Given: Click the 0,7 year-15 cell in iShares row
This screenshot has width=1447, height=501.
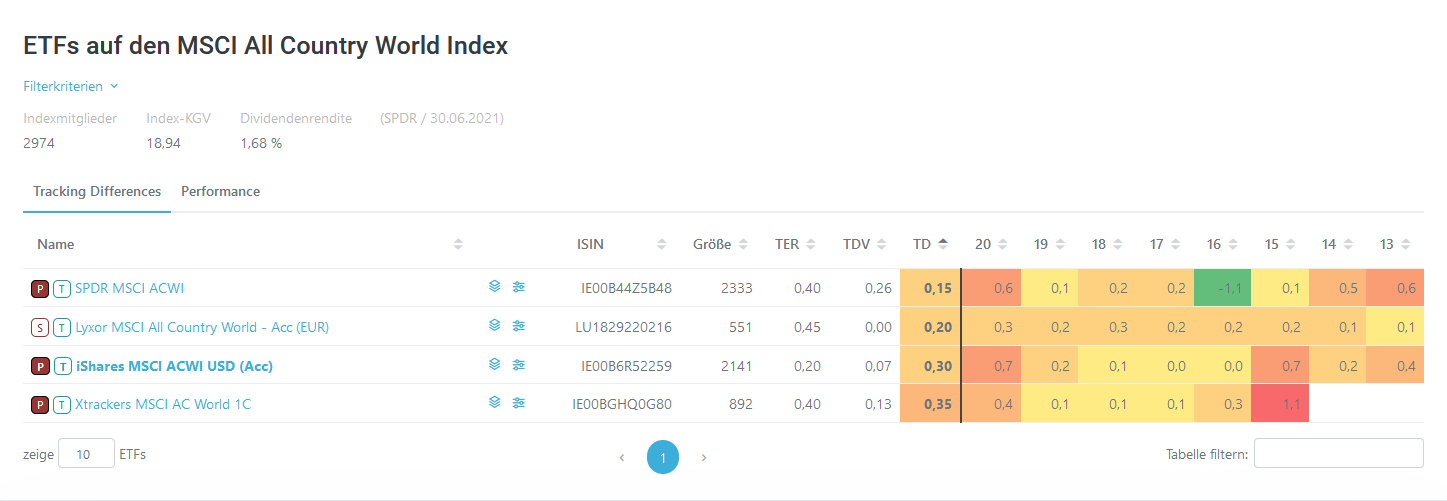Looking at the screenshot, I should (1280, 366).
